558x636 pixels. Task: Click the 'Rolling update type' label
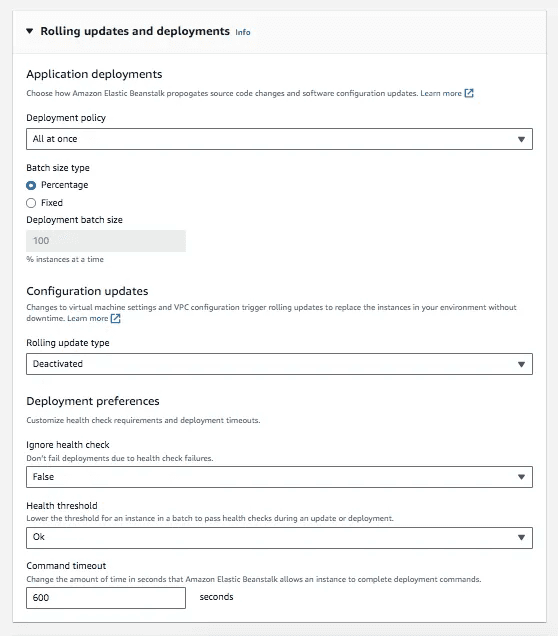click(x=68, y=343)
